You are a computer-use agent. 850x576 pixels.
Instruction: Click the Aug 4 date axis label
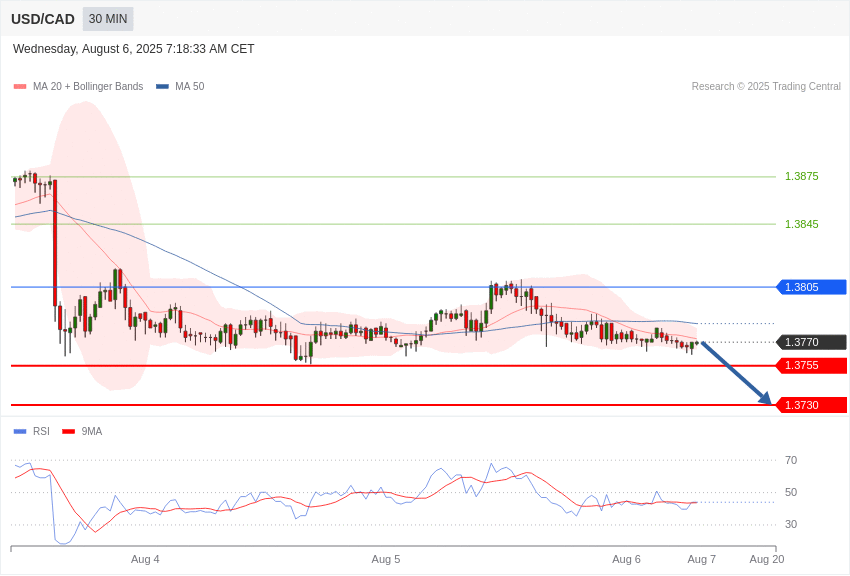[145, 559]
